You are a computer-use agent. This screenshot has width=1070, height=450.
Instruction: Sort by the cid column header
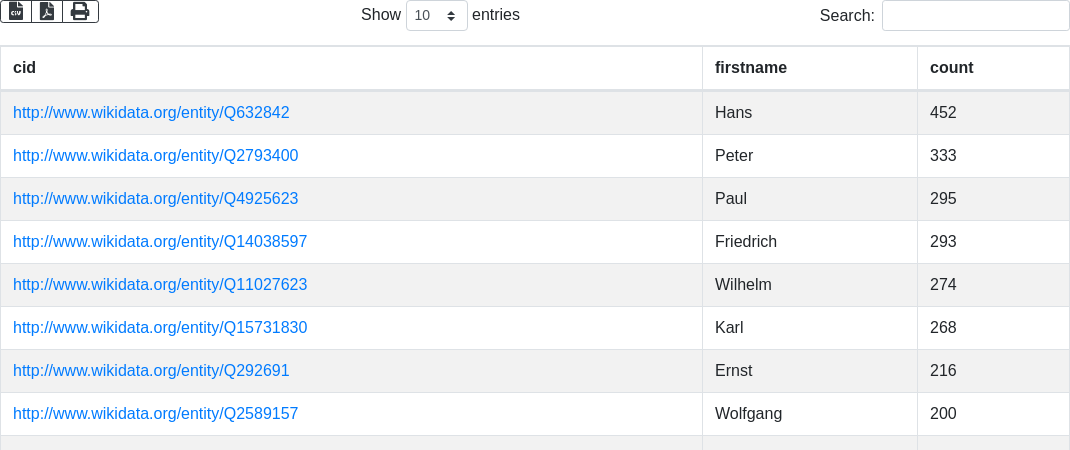click(24, 68)
